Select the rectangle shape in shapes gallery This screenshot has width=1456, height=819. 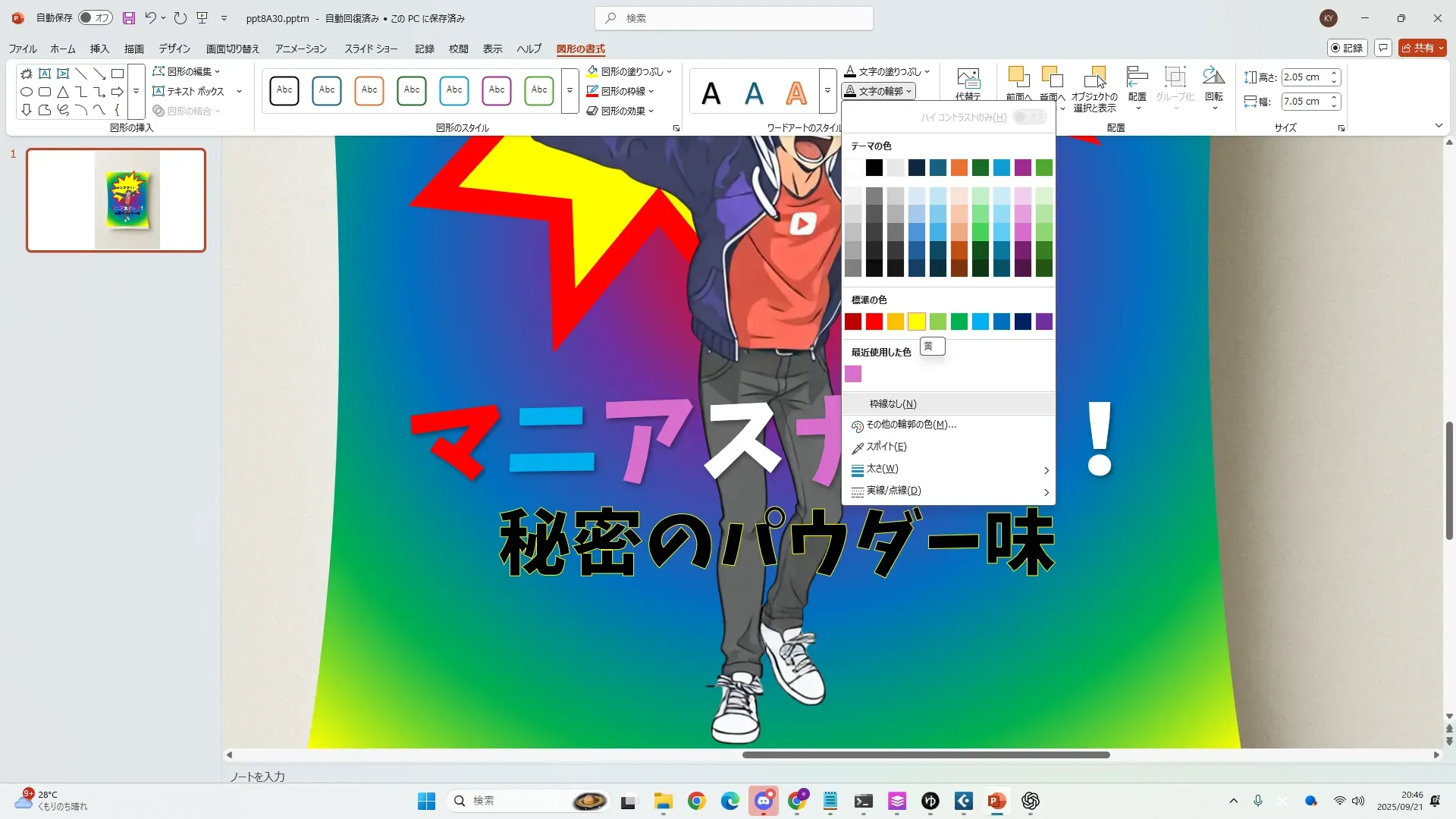pos(118,74)
